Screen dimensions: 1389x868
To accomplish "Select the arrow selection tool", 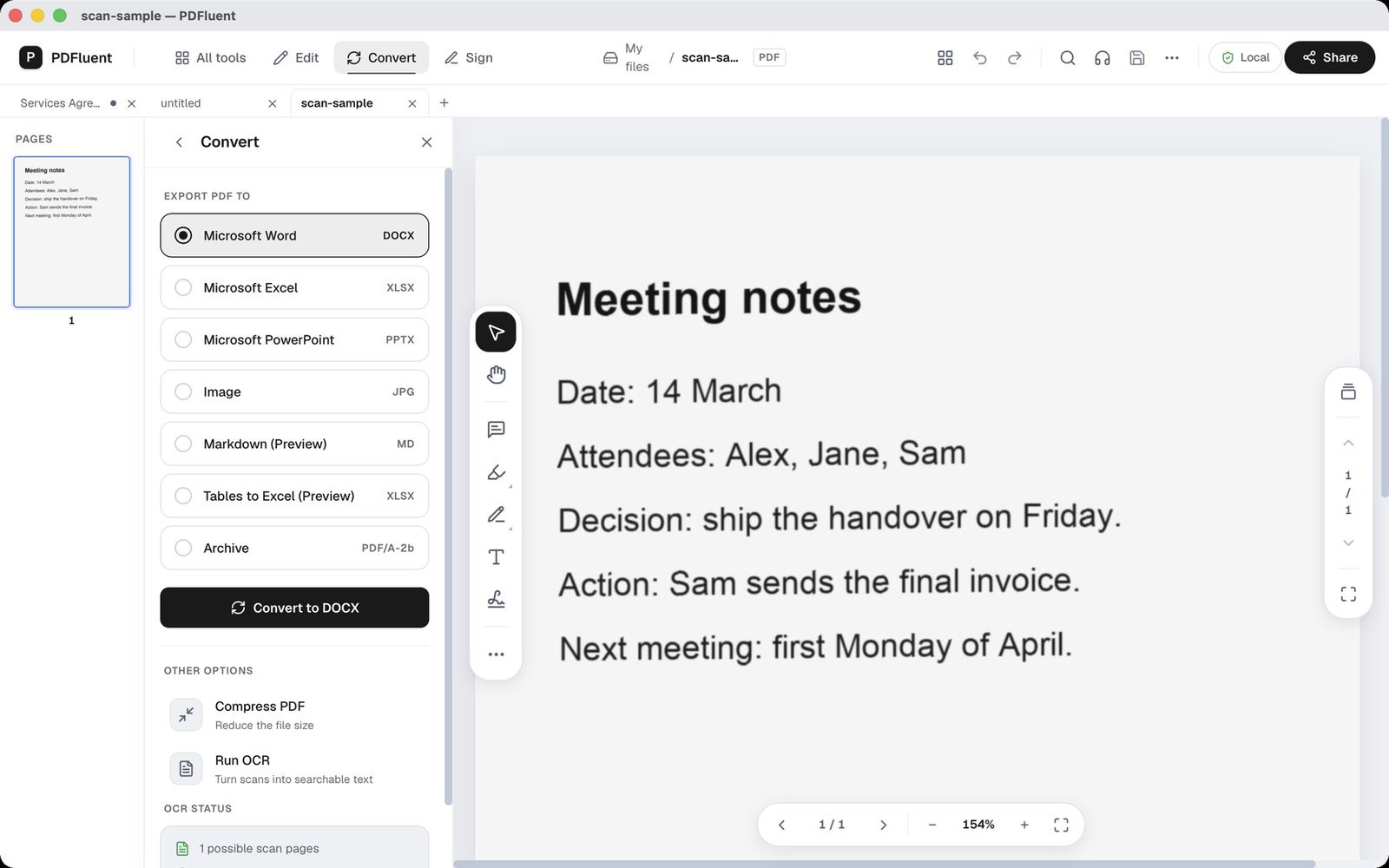I will point(496,332).
